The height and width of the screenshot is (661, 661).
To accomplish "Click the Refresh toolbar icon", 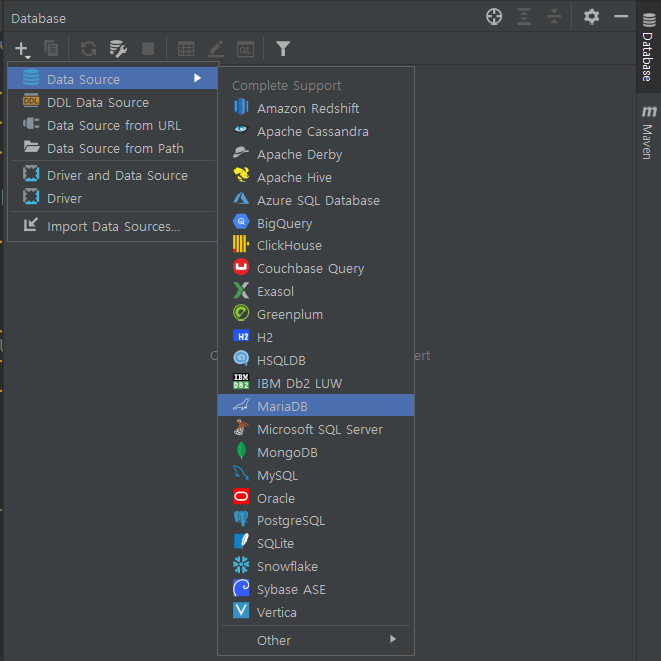I will tap(89, 48).
